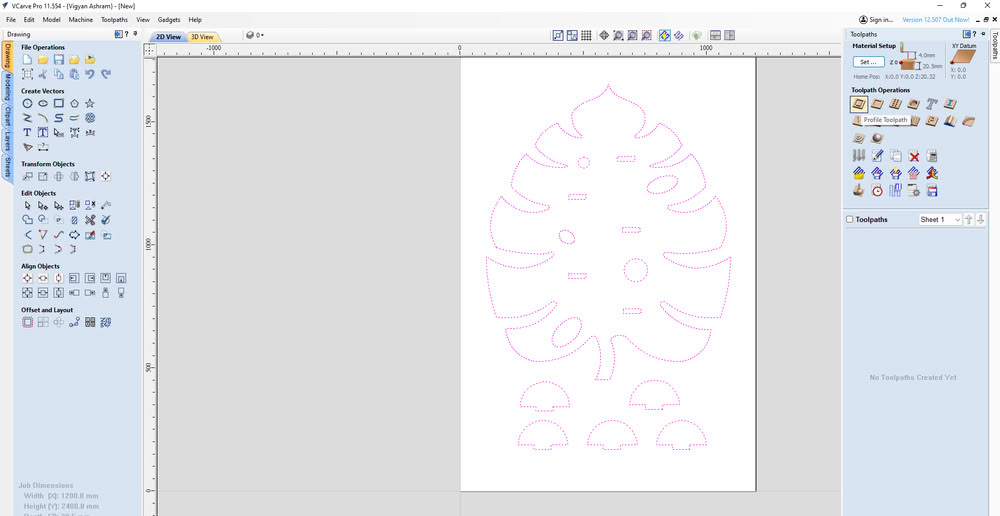Select the Draw Rectangle tool
The image size is (1000, 516).
pos(59,103)
